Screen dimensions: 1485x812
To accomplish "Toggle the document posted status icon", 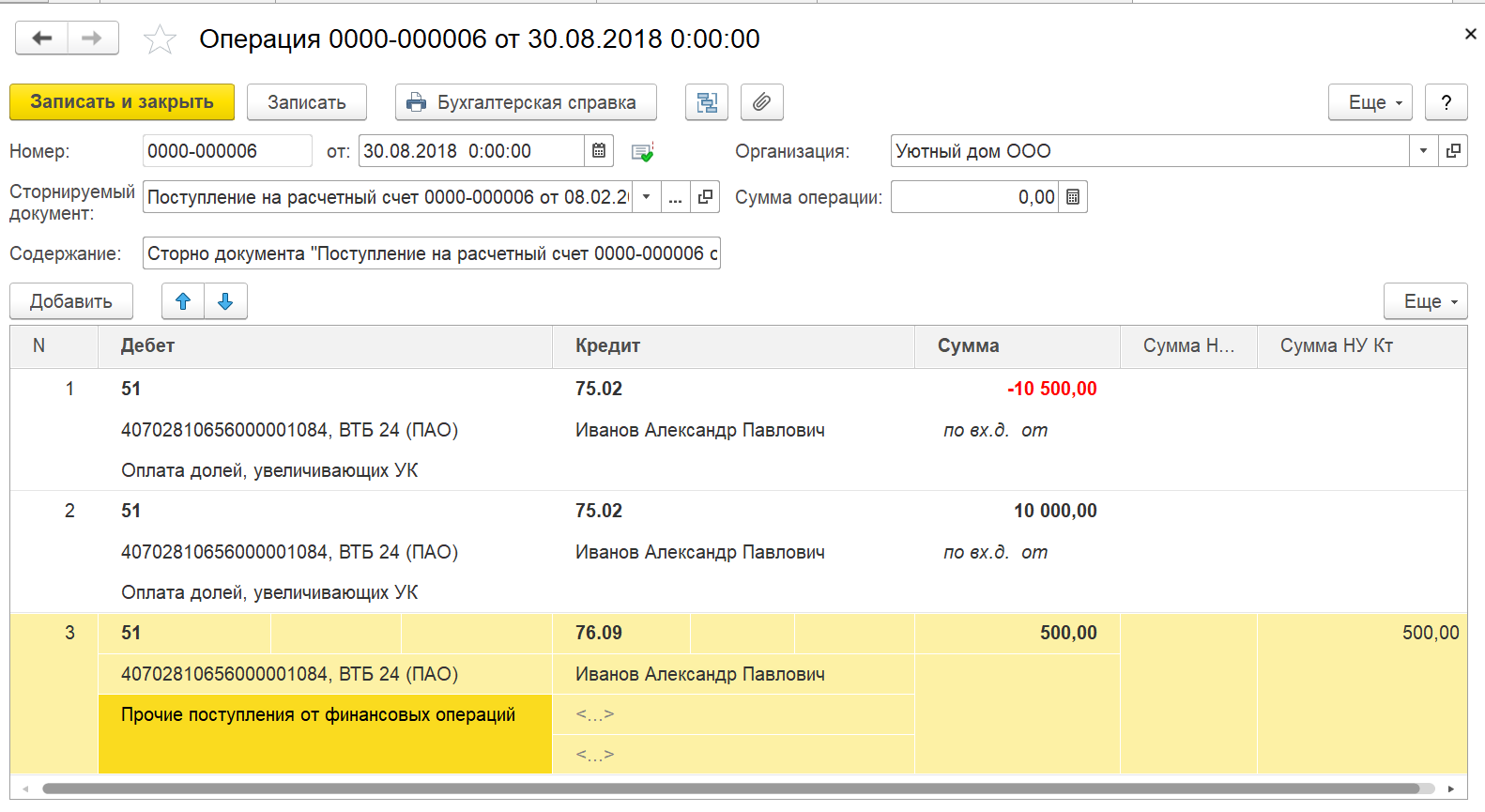I will 642,152.
